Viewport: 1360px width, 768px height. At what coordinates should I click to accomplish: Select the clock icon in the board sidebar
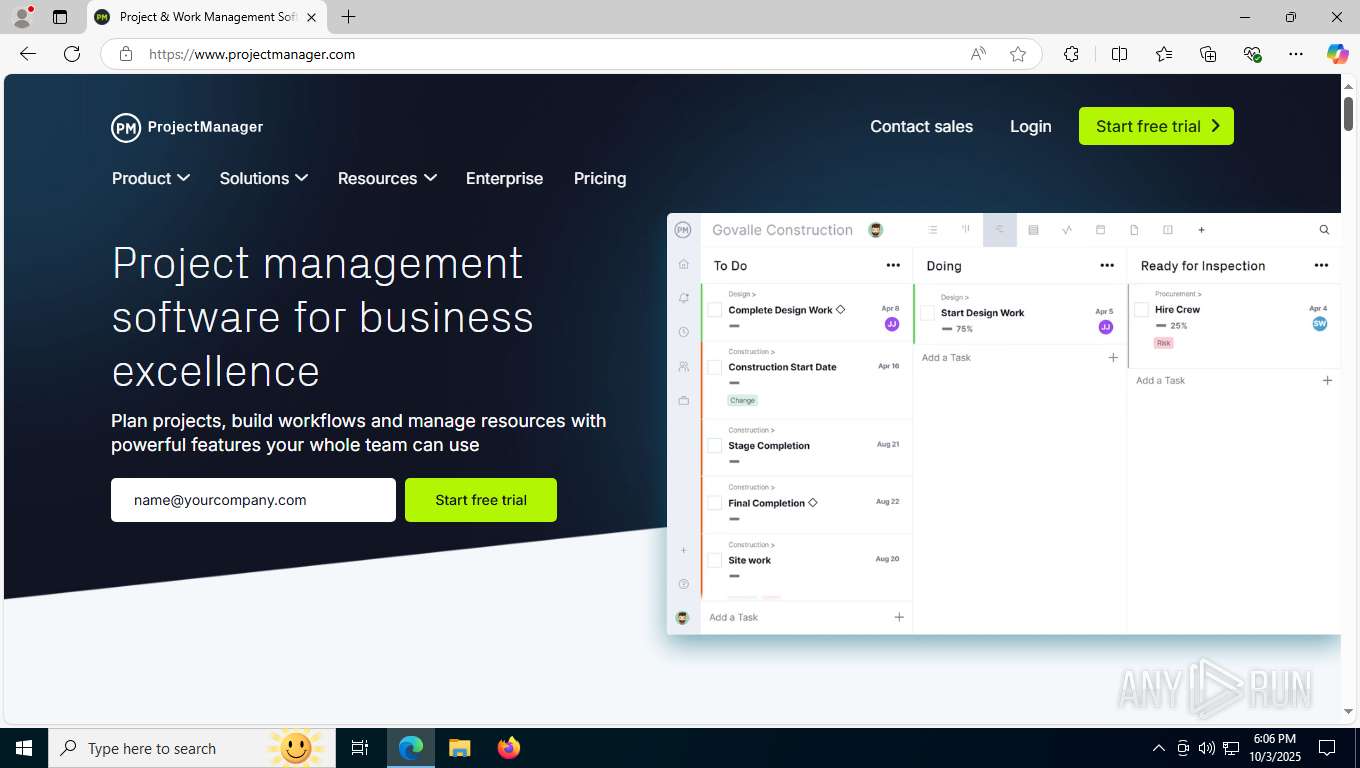coord(684,332)
